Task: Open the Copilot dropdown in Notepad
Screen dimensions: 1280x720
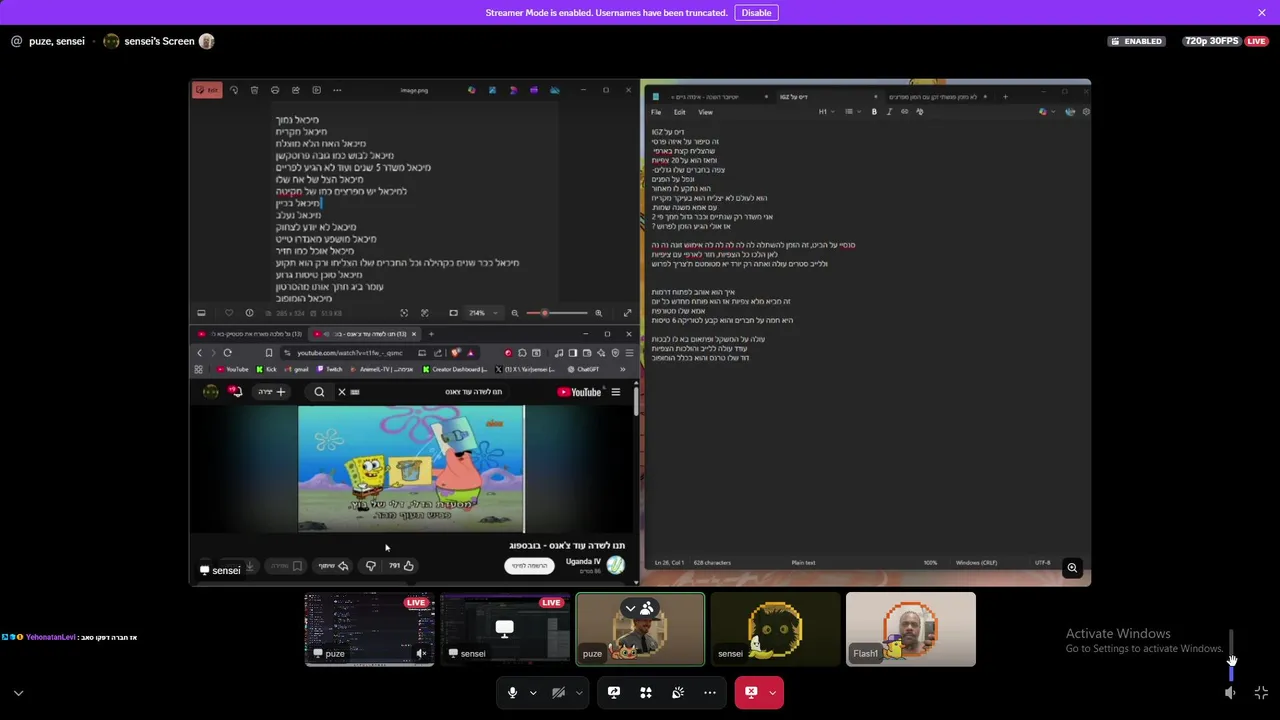Action: (x=1046, y=112)
